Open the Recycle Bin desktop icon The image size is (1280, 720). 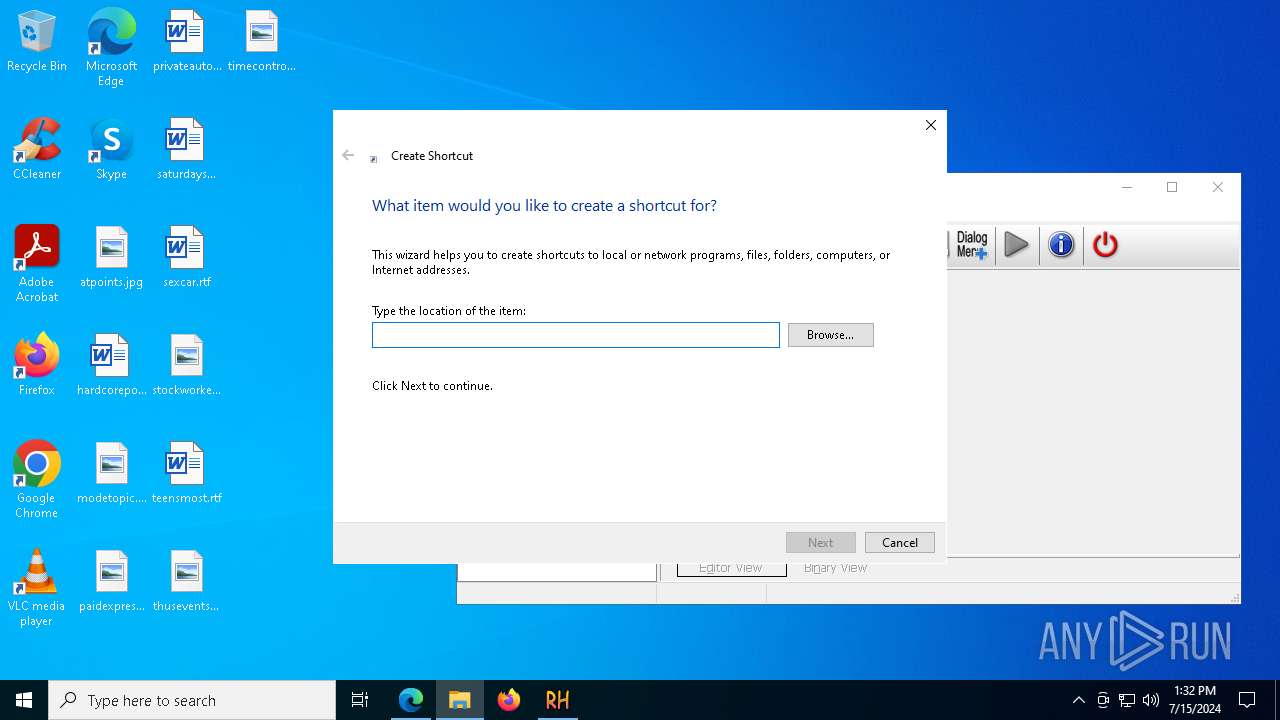tap(37, 42)
